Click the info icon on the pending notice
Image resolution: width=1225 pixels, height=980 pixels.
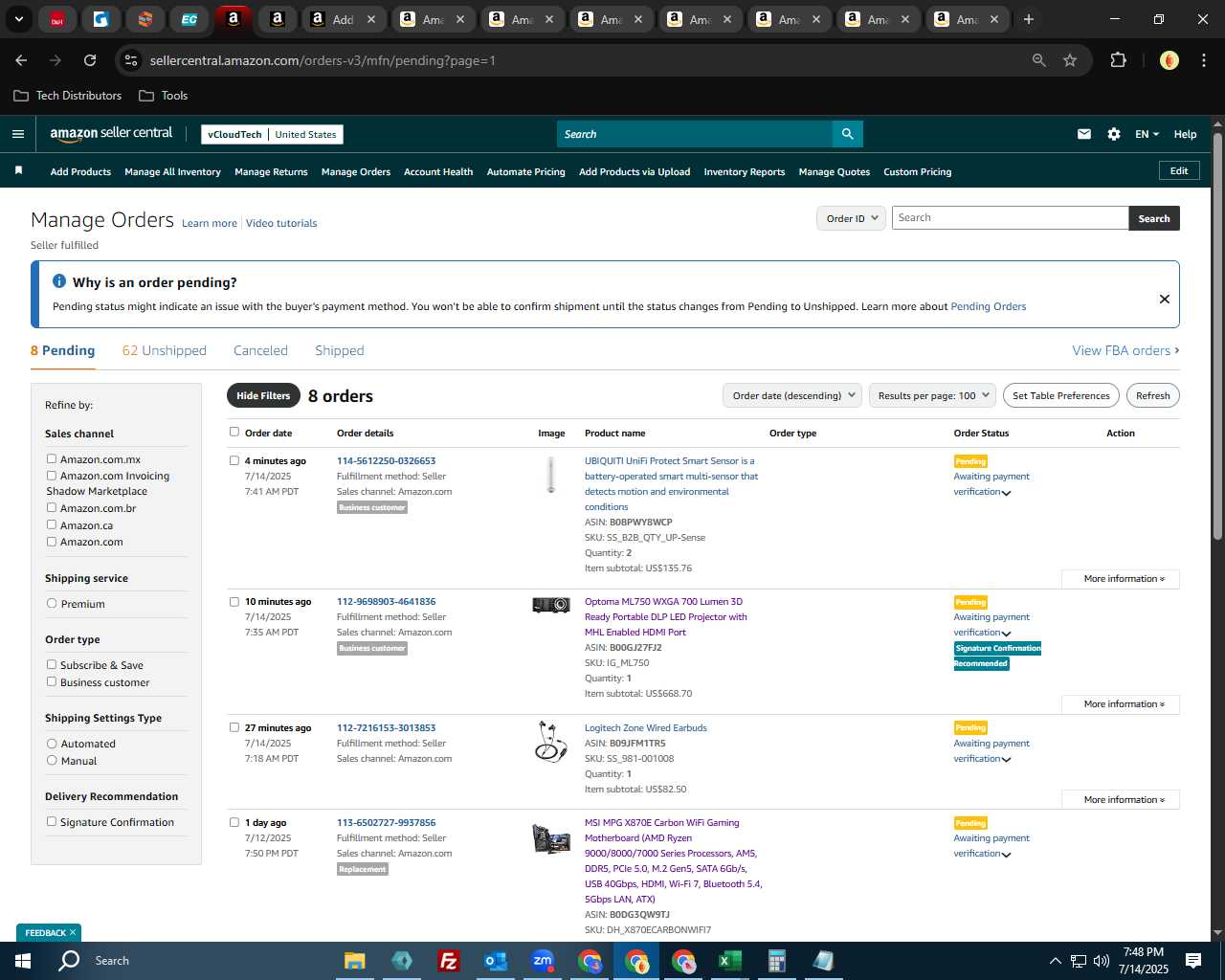click(x=59, y=281)
